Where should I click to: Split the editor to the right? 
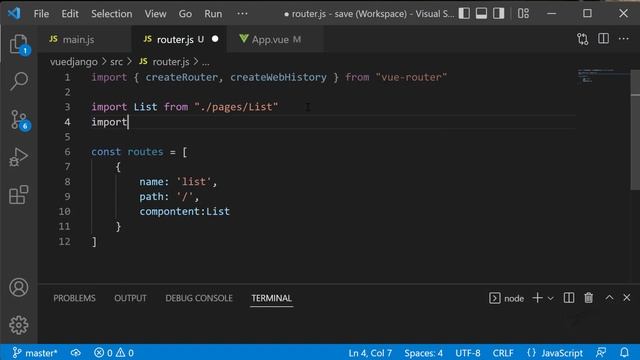point(603,39)
